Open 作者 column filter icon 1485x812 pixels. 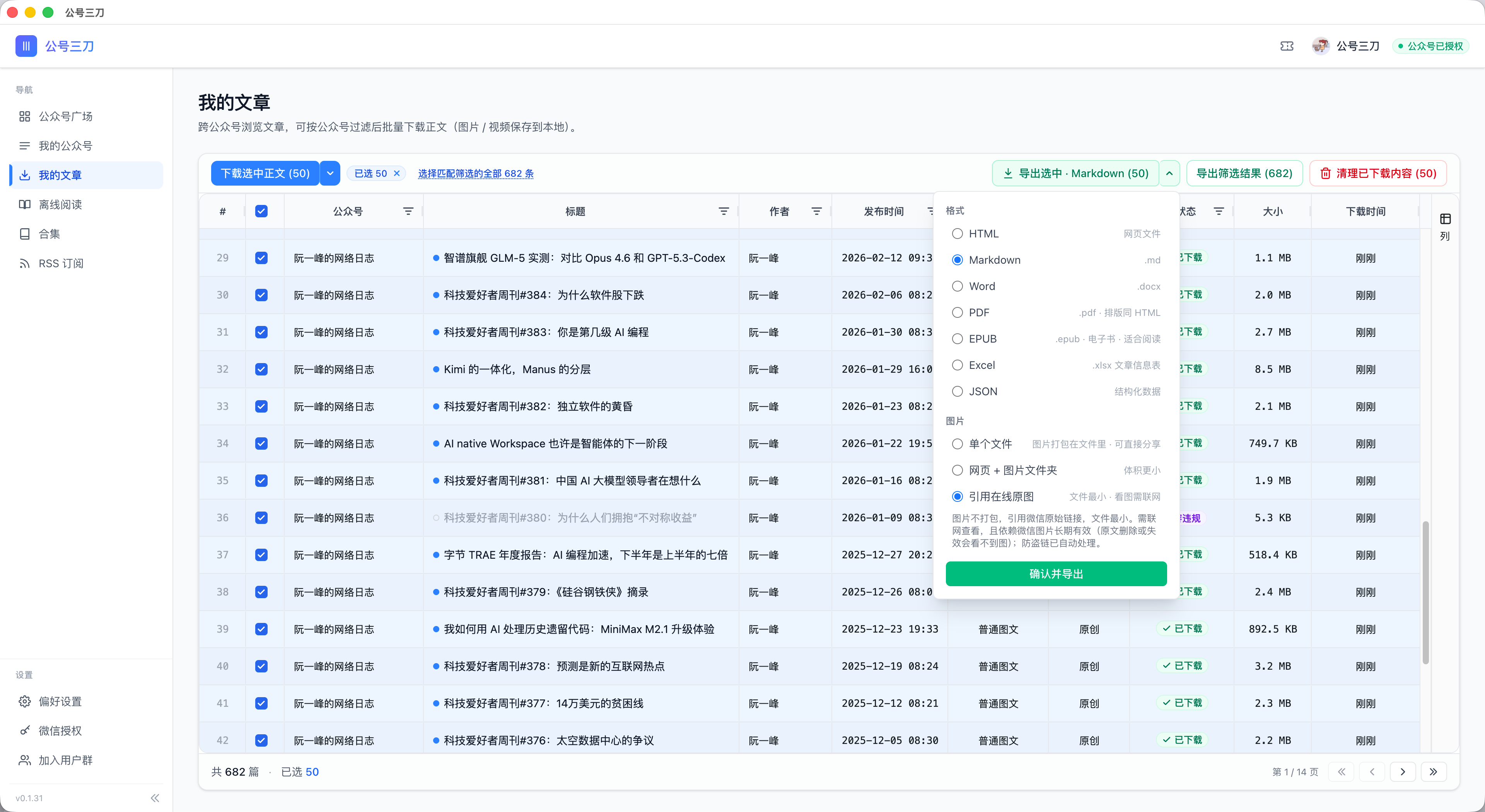[816, 212]
